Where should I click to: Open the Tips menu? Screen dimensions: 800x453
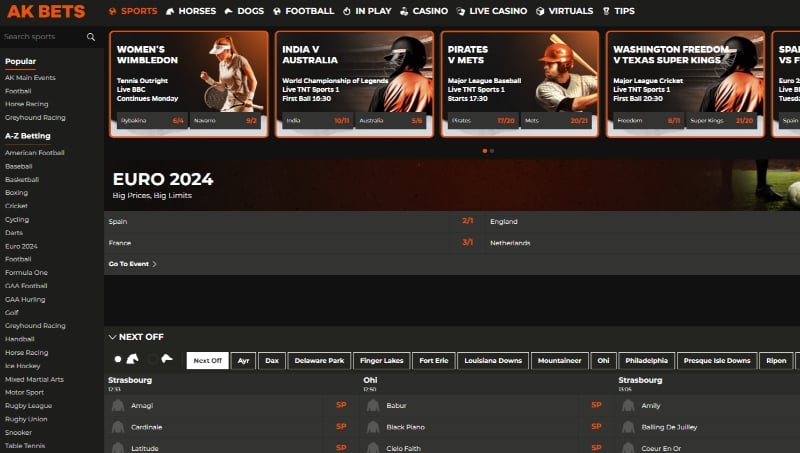618,11
